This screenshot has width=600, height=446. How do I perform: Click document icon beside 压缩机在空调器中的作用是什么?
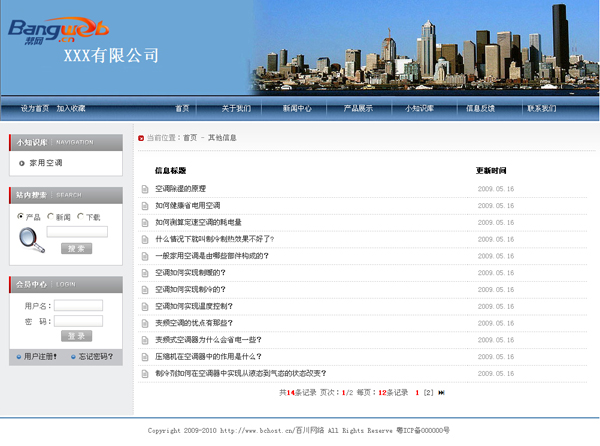tap(145, 357)
